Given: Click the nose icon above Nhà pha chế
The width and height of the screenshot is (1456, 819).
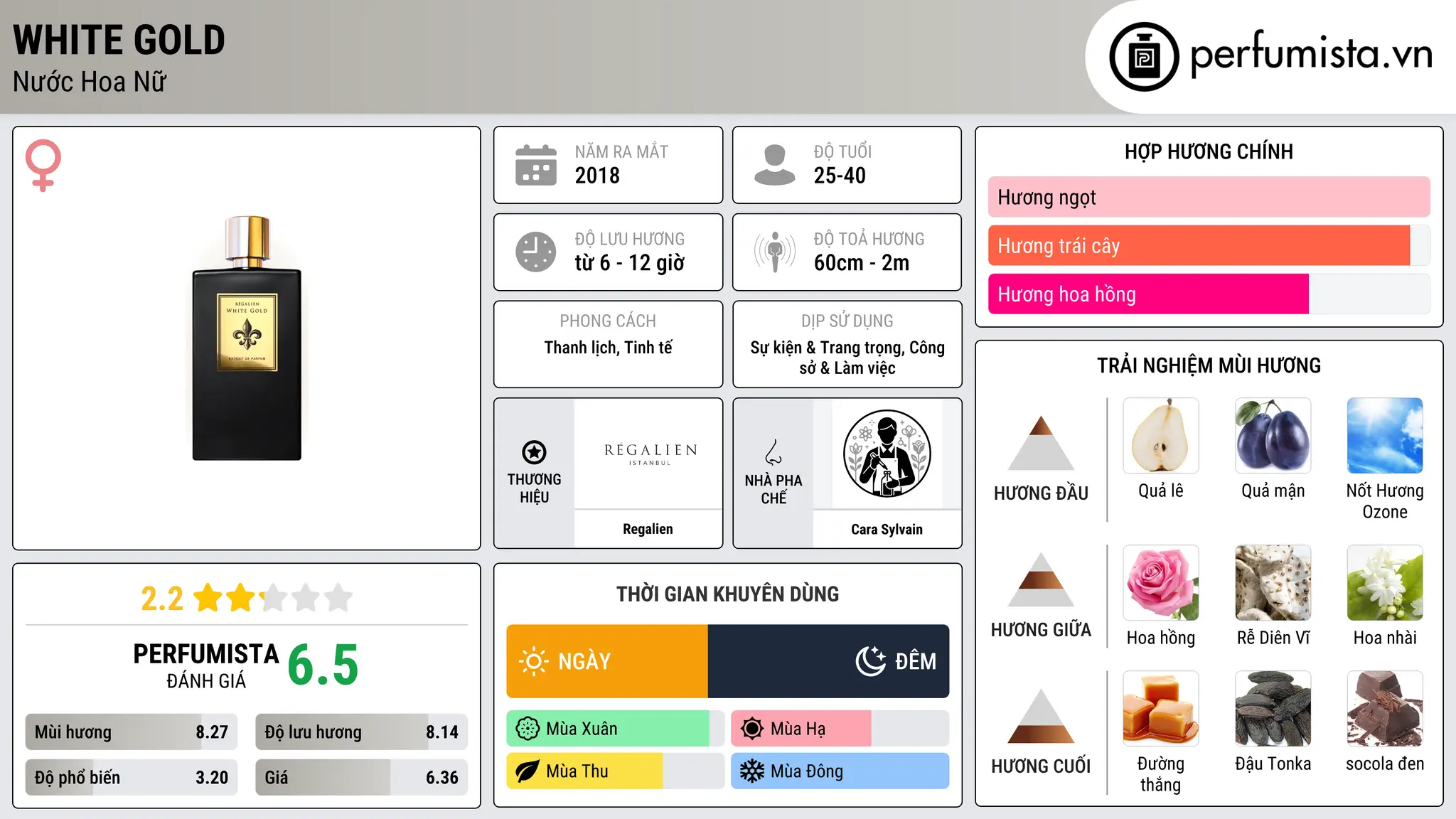Looking at the screenshot, I should [773, 452].
